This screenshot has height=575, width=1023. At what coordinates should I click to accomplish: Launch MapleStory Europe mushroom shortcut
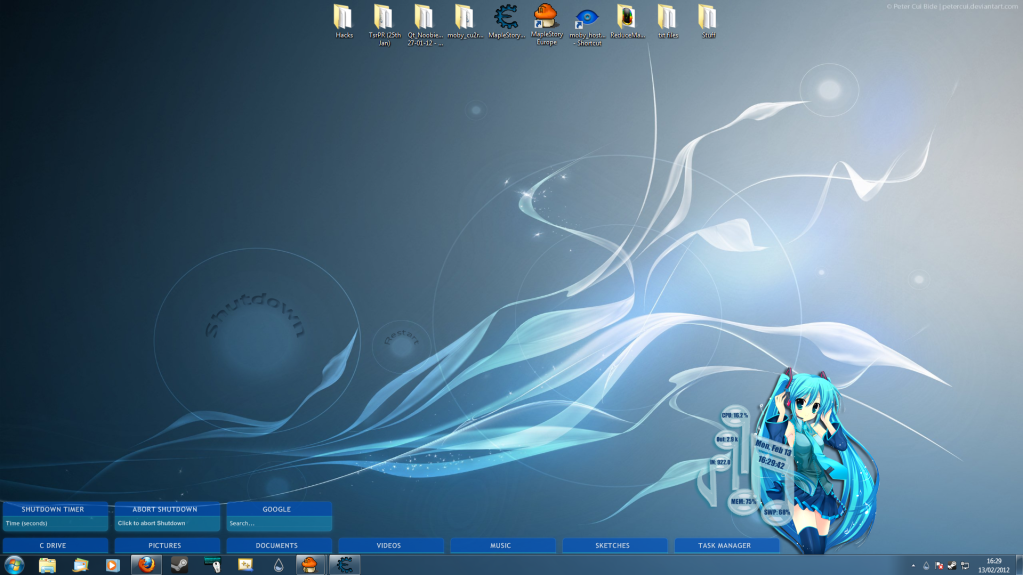[546, 25]
